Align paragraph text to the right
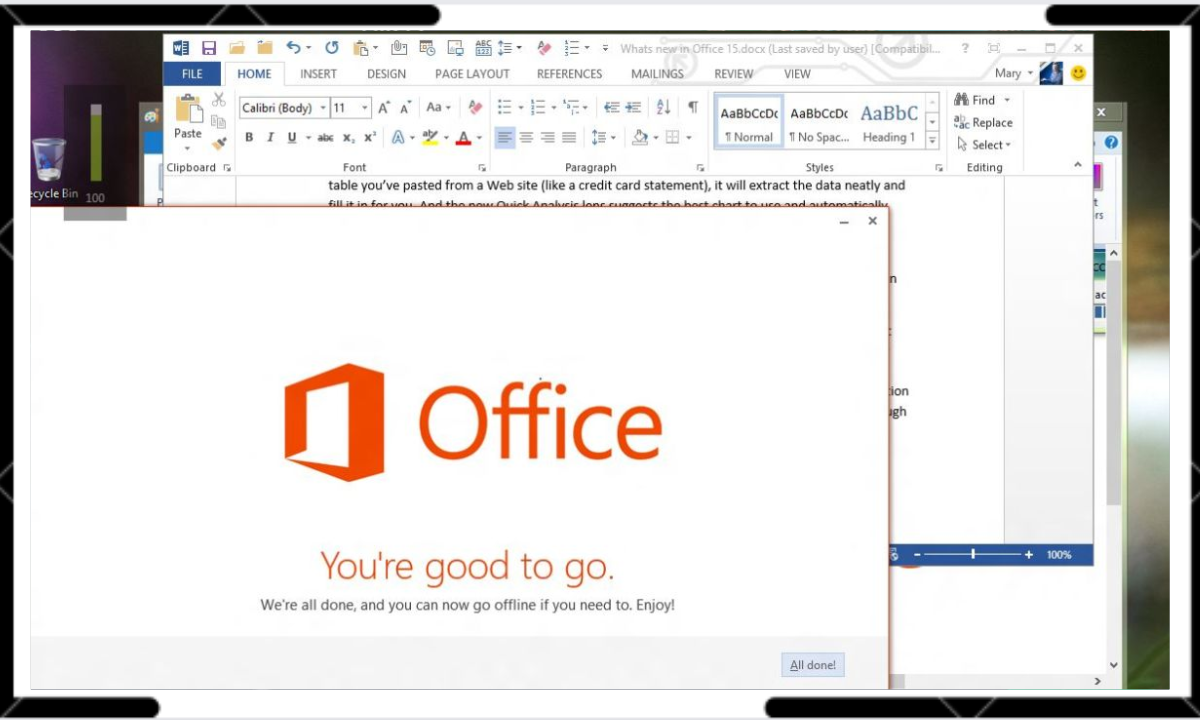 point(548,138)
